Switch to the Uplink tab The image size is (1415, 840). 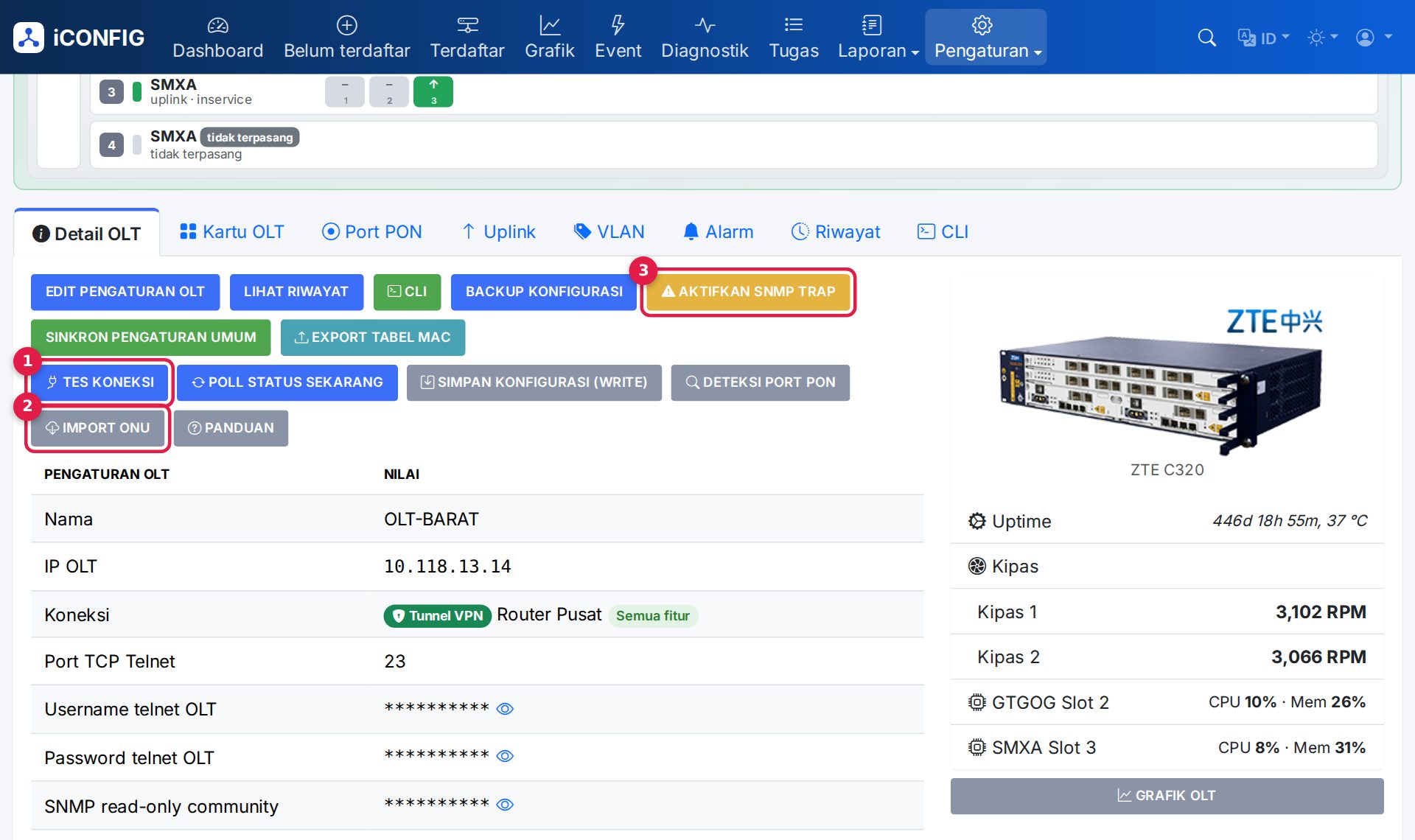[499, 232]
